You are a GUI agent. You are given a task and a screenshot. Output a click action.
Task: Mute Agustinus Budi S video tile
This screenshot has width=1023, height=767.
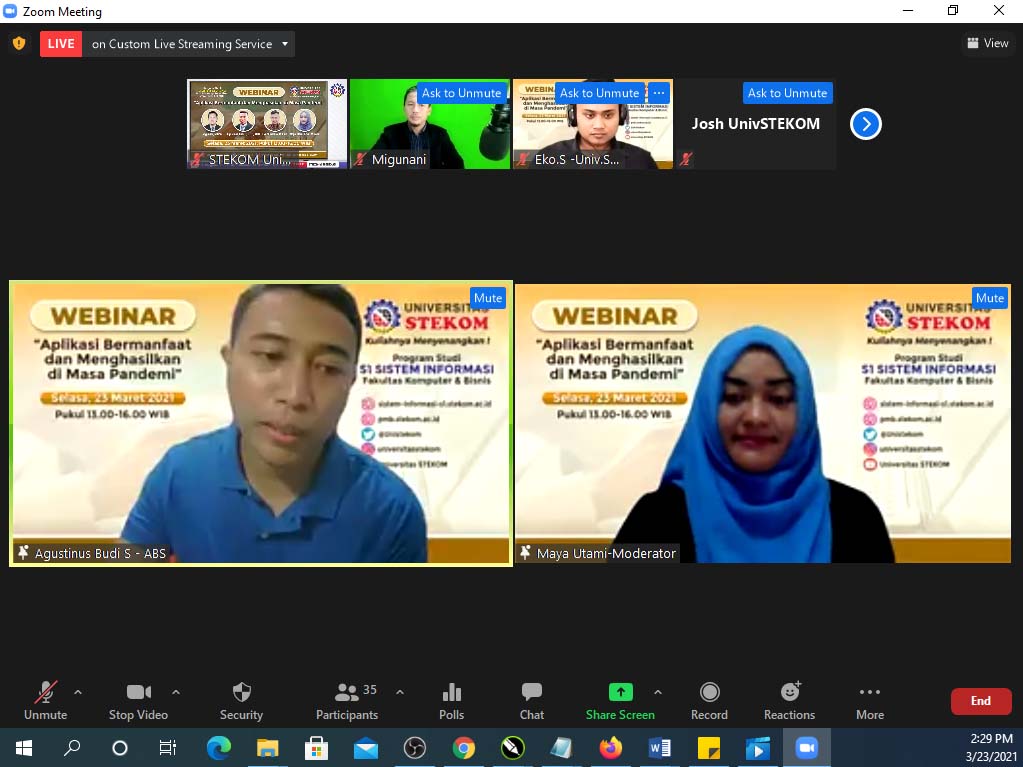coord(488,298)
